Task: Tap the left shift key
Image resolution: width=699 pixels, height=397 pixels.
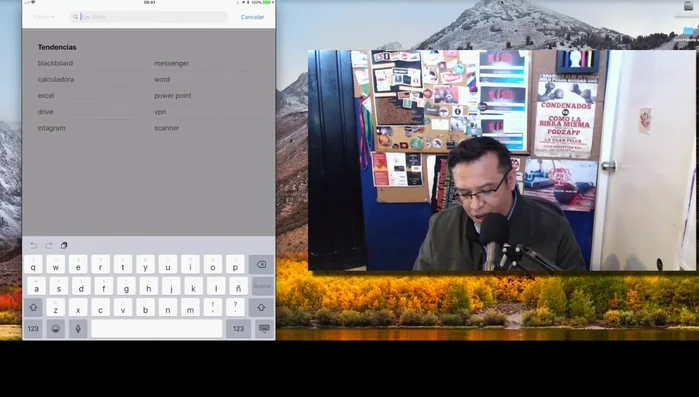Action: (x=33, y=307)
